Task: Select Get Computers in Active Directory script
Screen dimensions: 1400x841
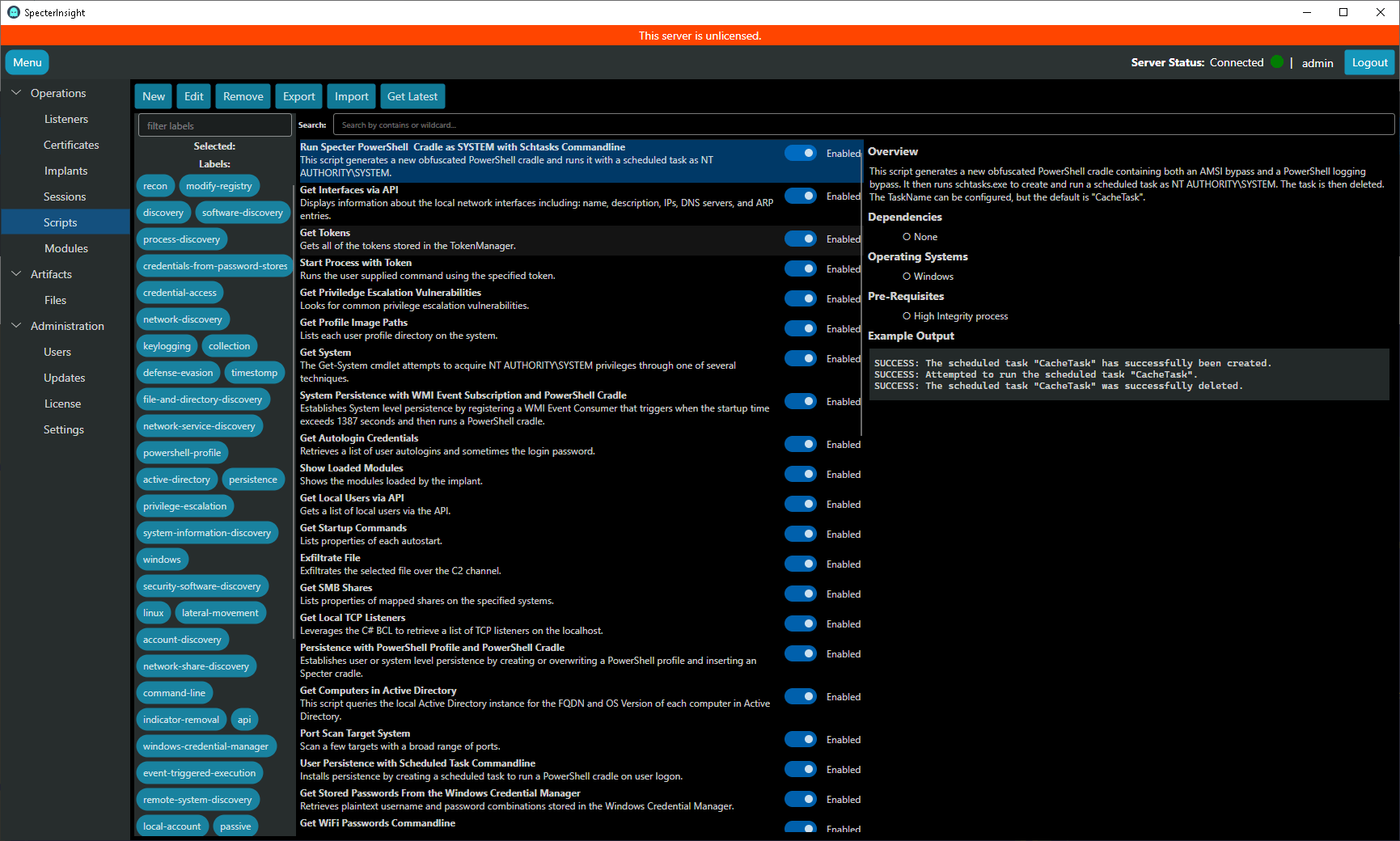Action: coord(580,704)
